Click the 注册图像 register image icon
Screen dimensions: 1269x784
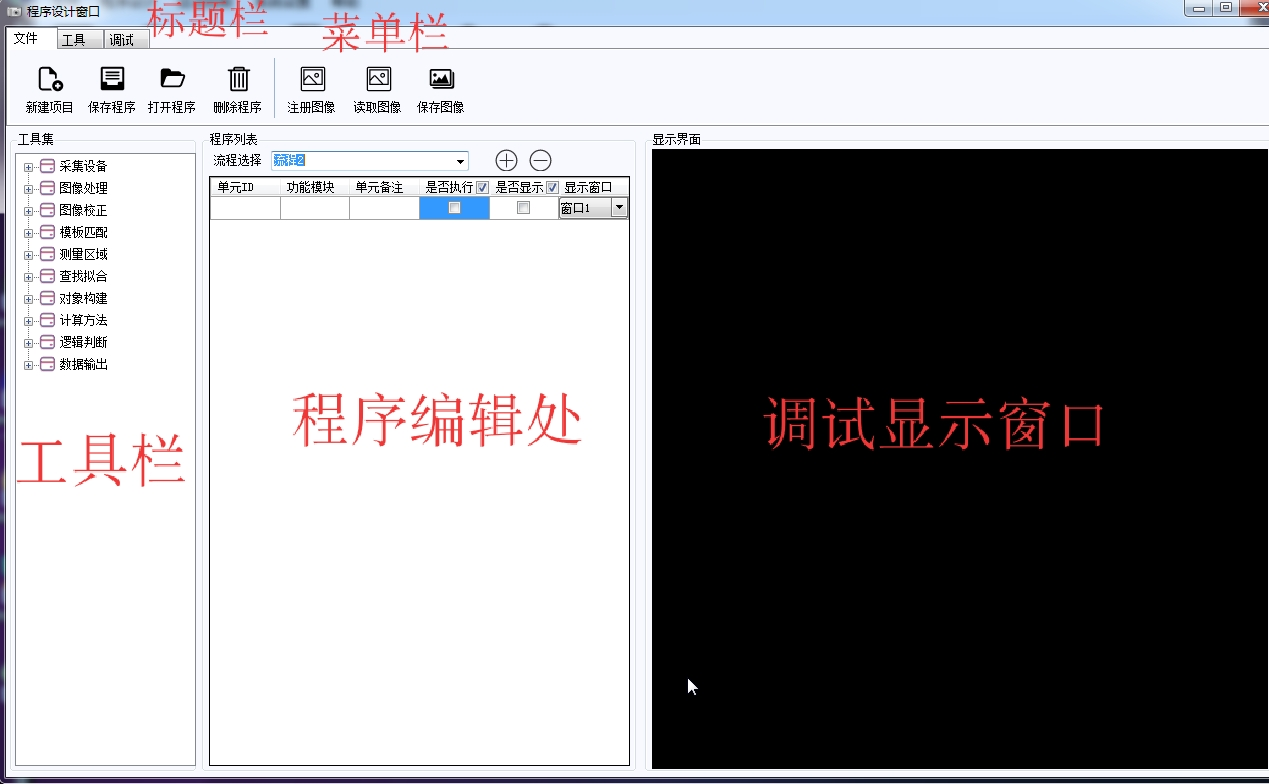point(312,80)
